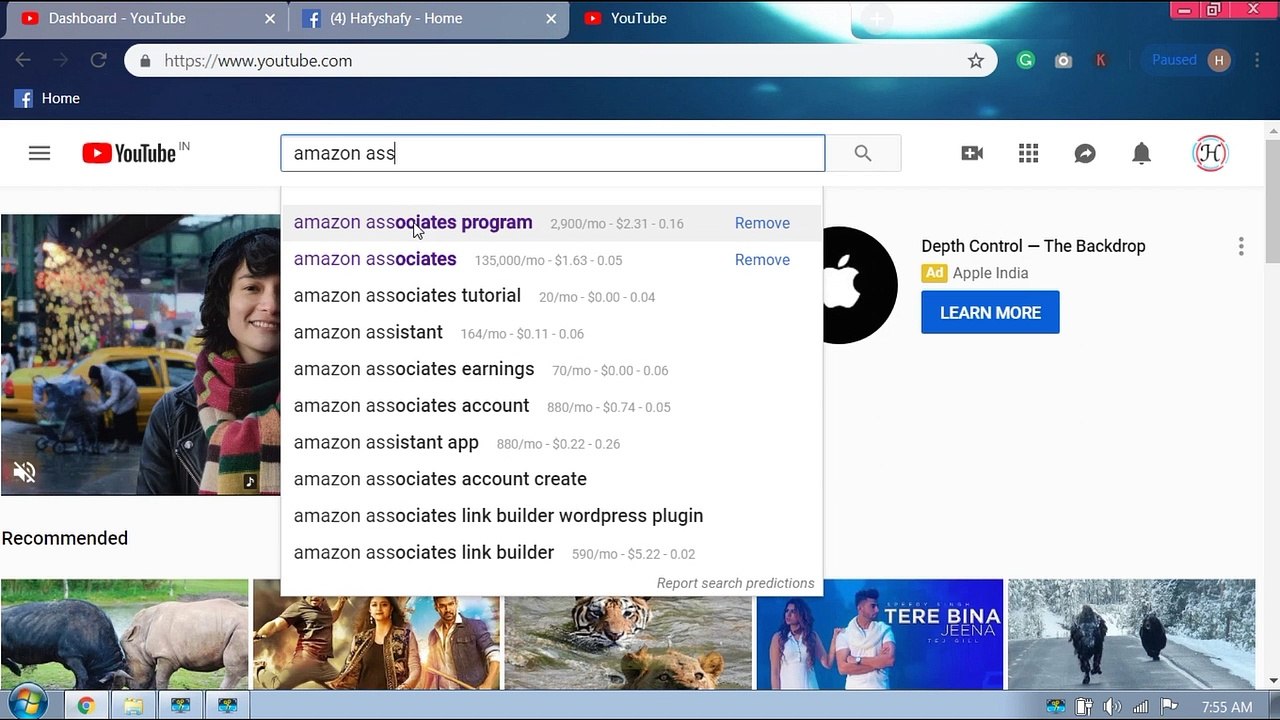The image size is (1280, 720).
Task: Click the taskbar volume icon
Action: [x=1112, y=707]
